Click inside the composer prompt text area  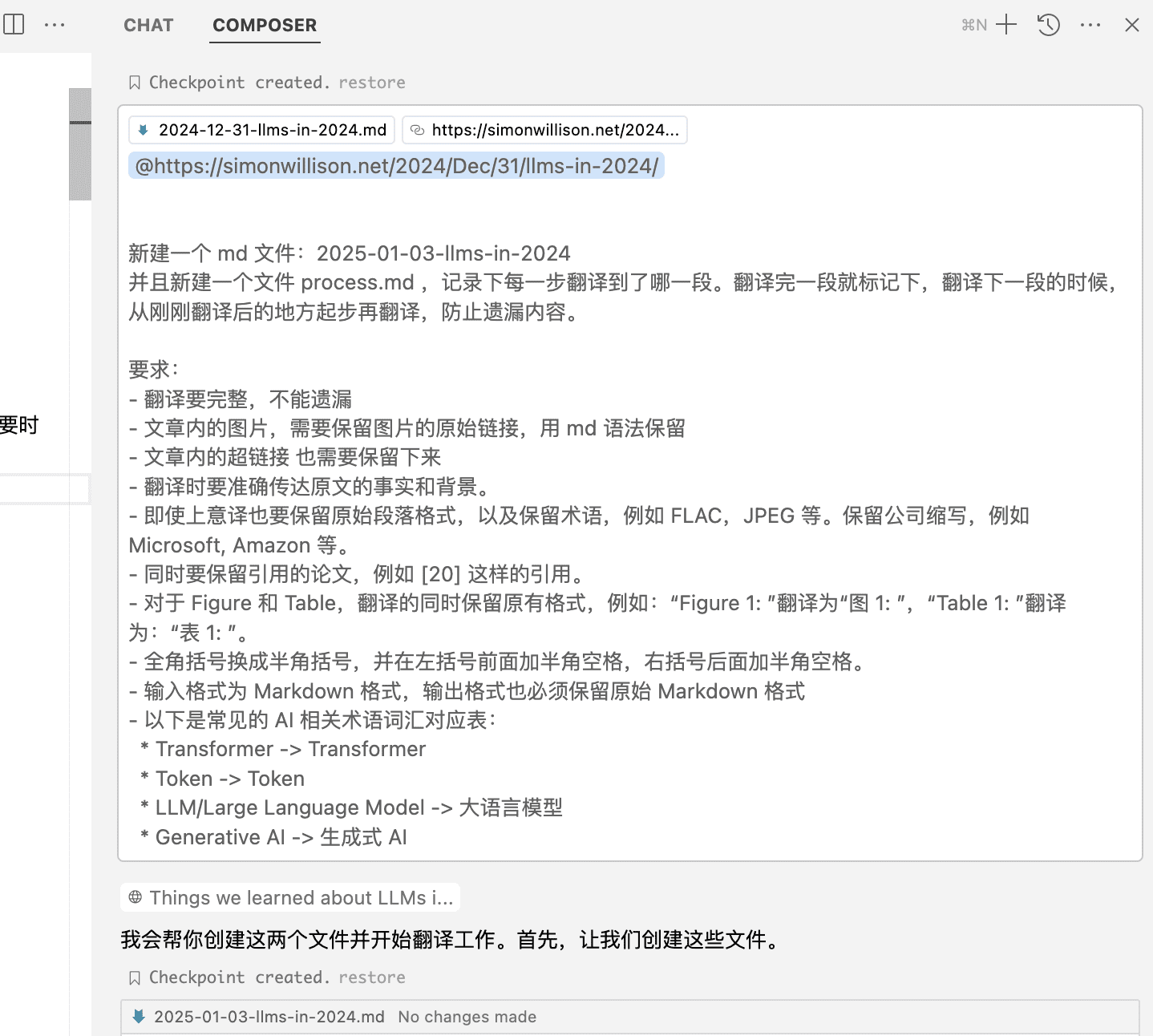pyautogui.click(x=629, y=484)
